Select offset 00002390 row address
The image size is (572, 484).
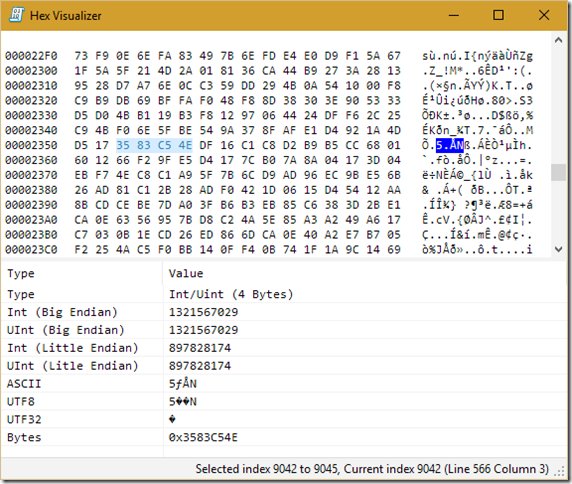click(31, 205)
